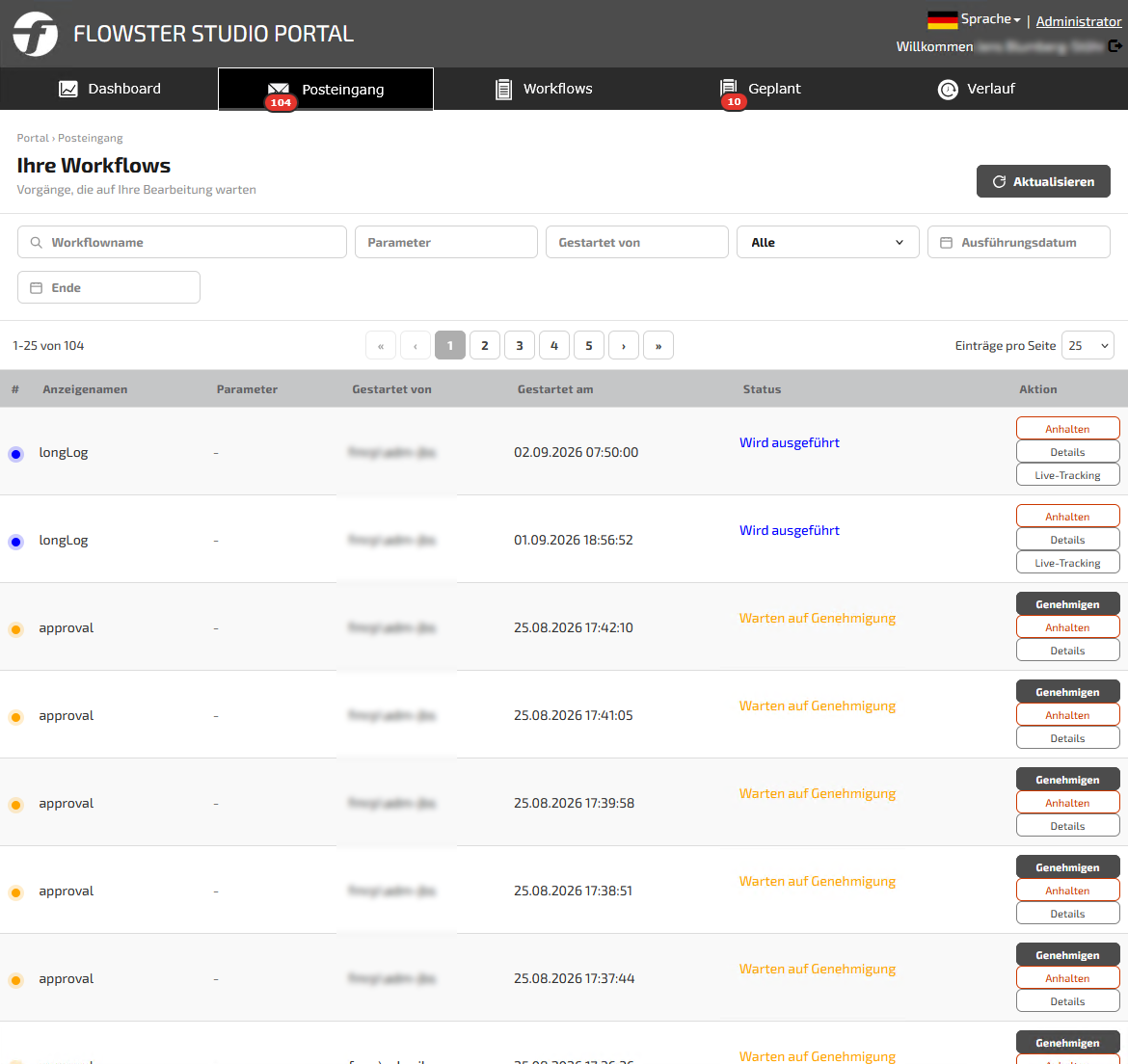
Task: Click the 10 badge on Geplant
Action: (x=734, y=101)
